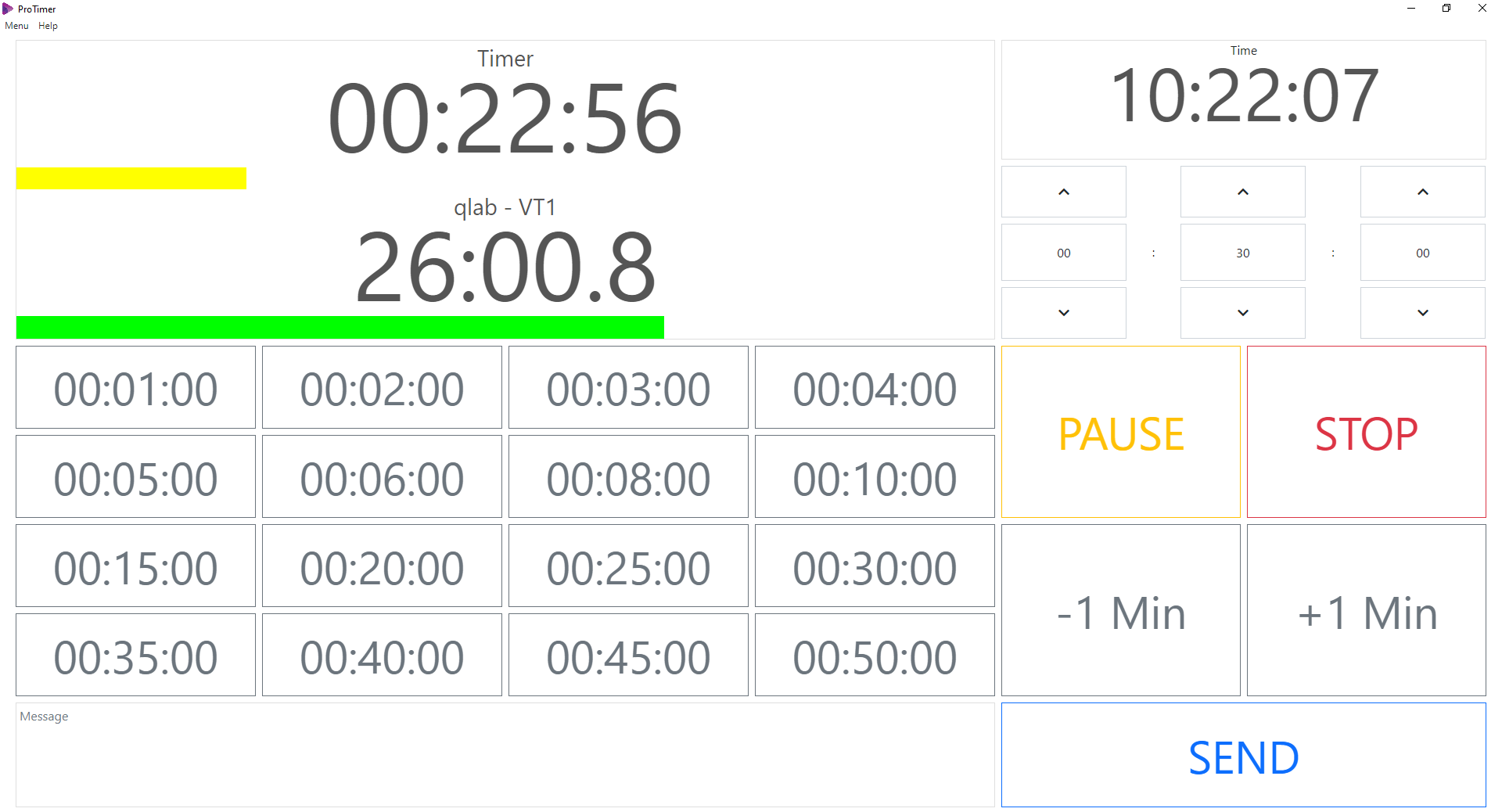The height and width of the screenshot is (812, 1502).
Task: Increase the minutes value with up chevron
Action: click(1242, 192)
